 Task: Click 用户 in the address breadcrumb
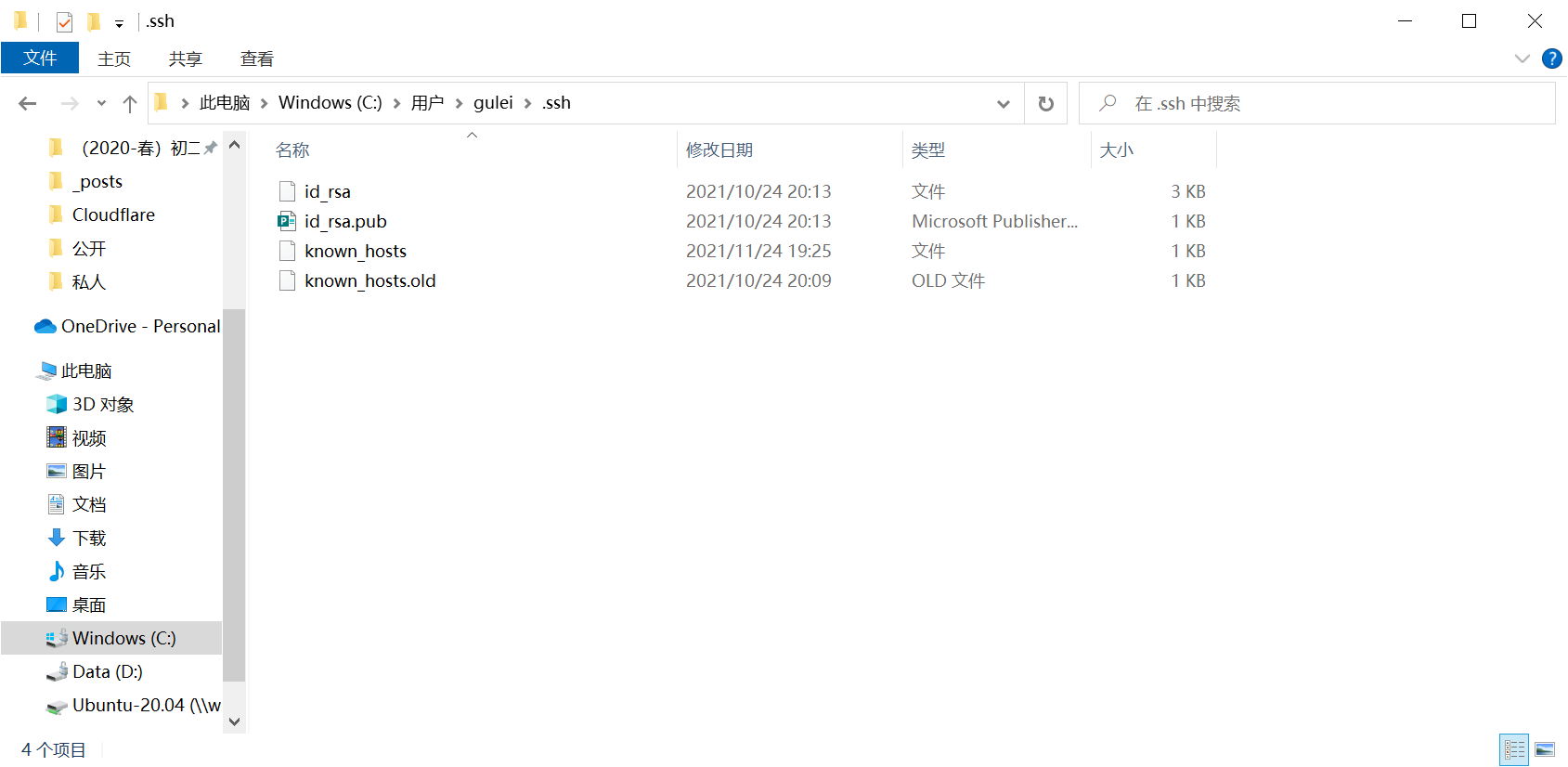point(428,103)
